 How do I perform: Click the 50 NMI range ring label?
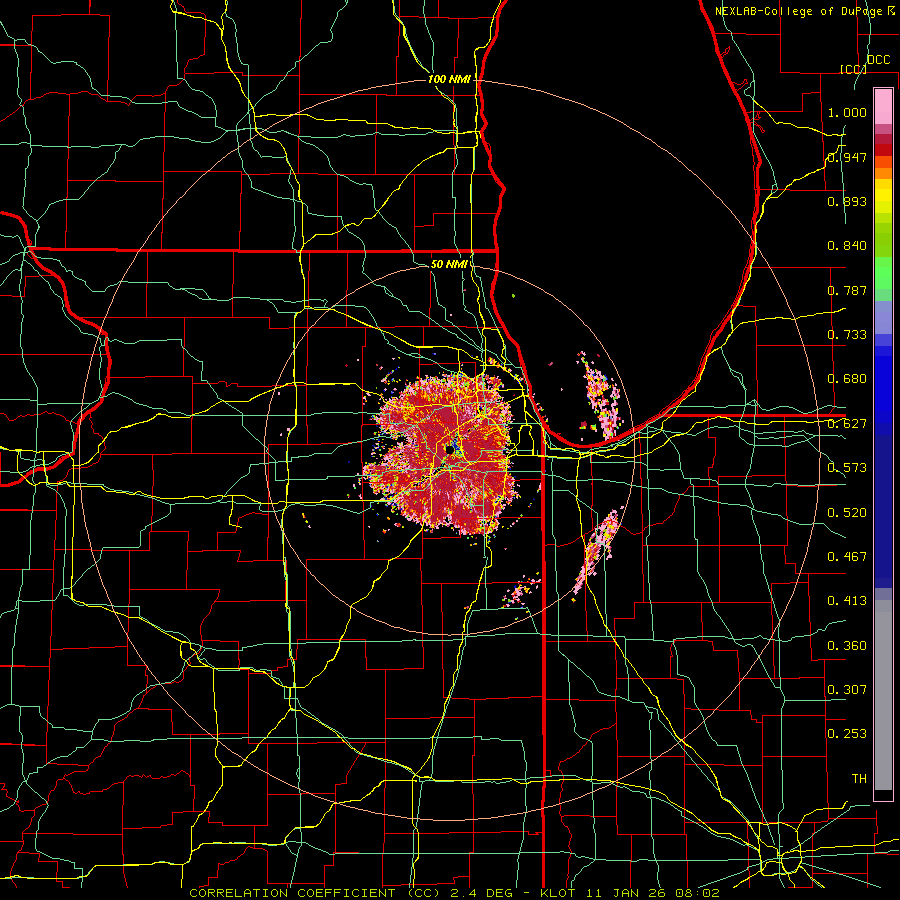point(449,264)
